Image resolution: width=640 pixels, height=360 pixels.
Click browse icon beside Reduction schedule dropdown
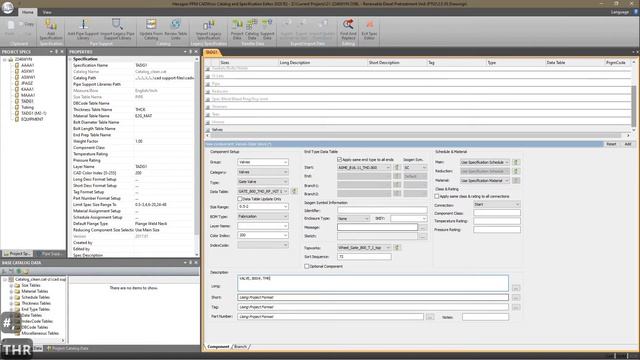516,171
